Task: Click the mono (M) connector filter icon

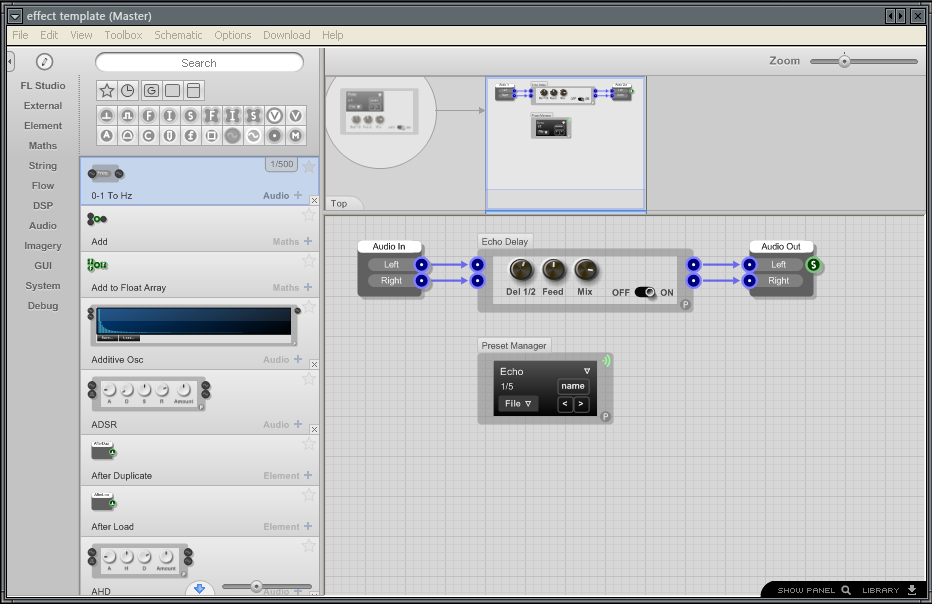Action: (296, 135)
